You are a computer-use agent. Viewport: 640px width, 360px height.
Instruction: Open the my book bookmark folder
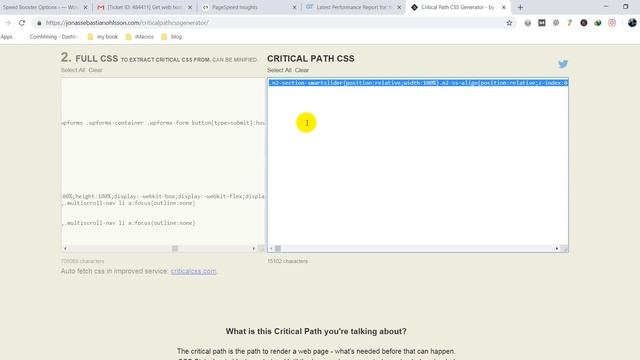pos(103,37)
